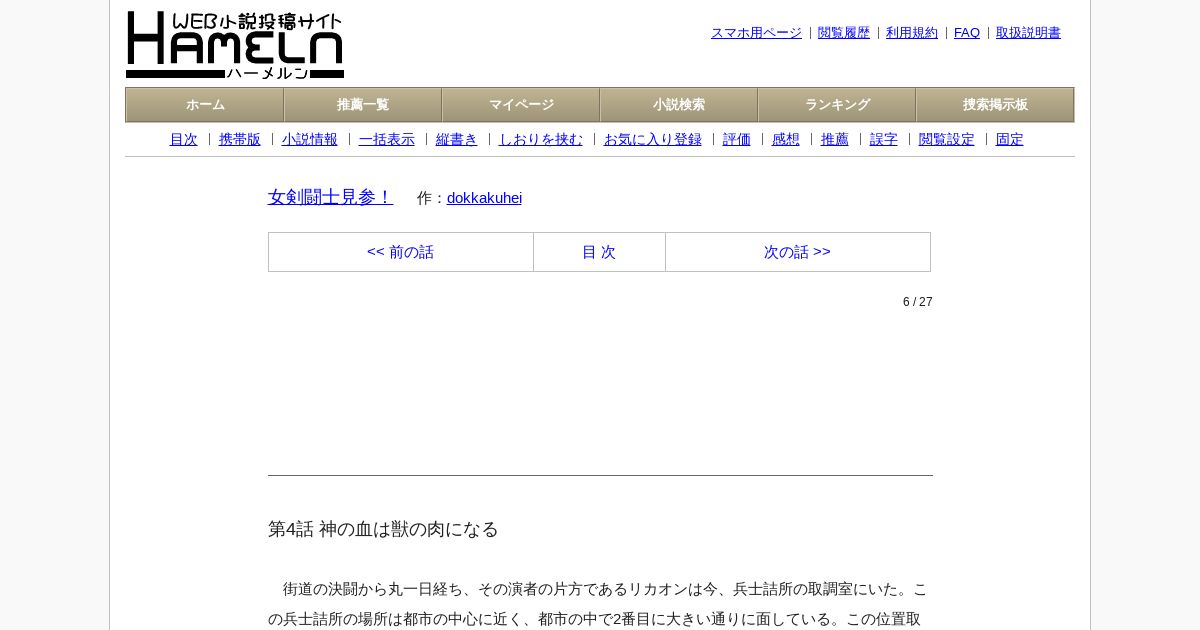Open the 捜索掲示板 tab
The image size is (1200, 630).
[995, 105]
